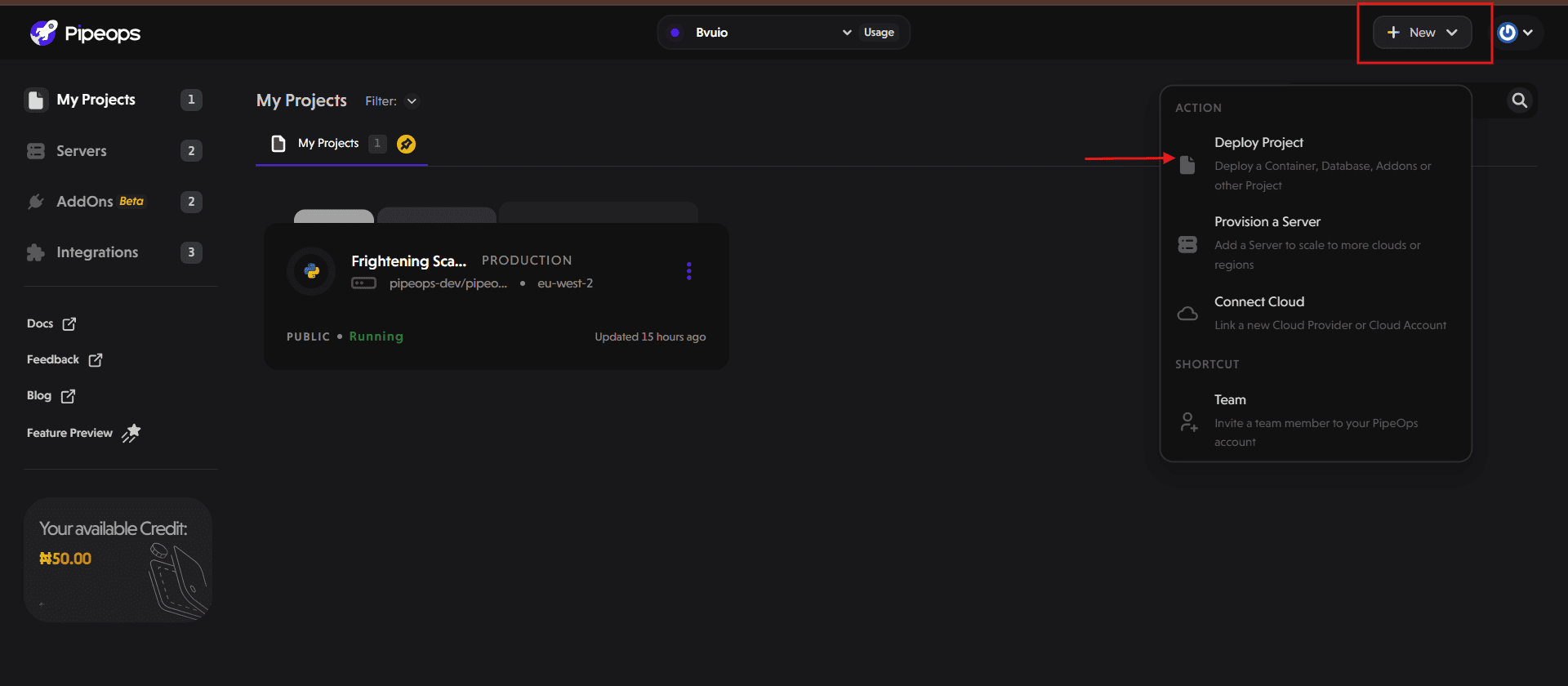This screenshot has width=1568, height=686.
Task: Open Feedback external link icon
Action: tap(96, 360)
